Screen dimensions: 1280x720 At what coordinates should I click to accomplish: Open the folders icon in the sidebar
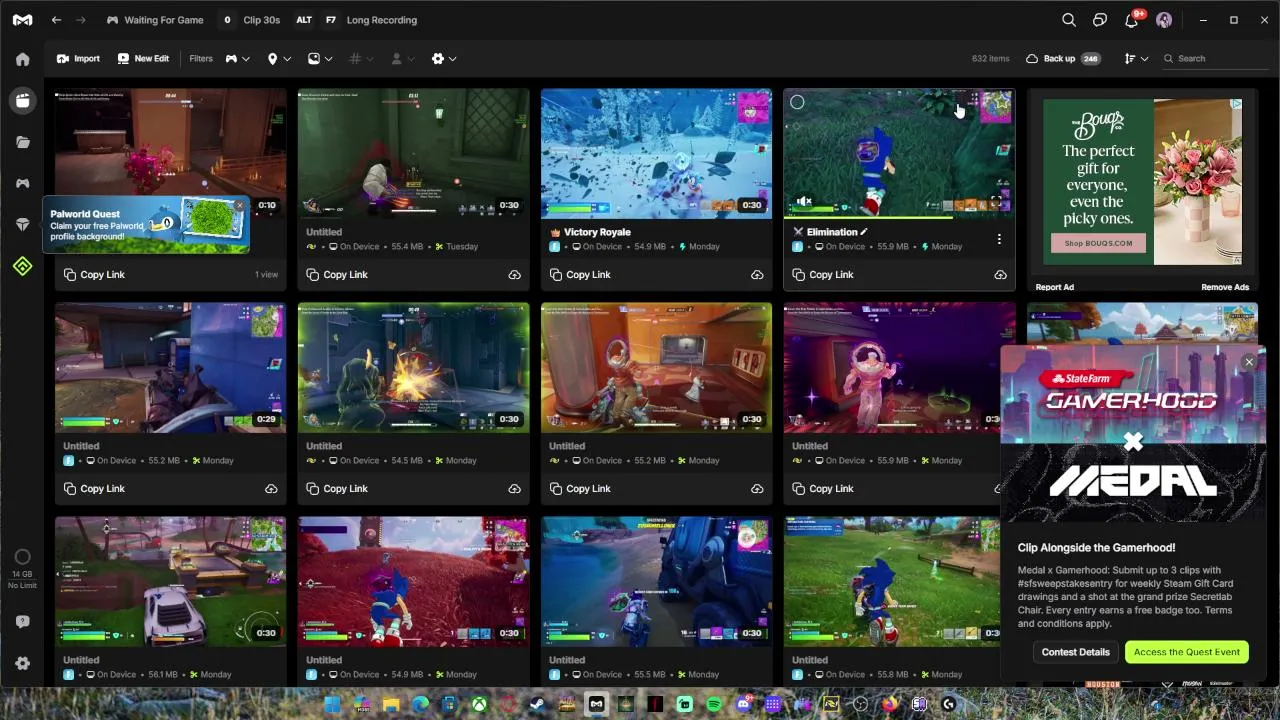(x=22, y=142)
